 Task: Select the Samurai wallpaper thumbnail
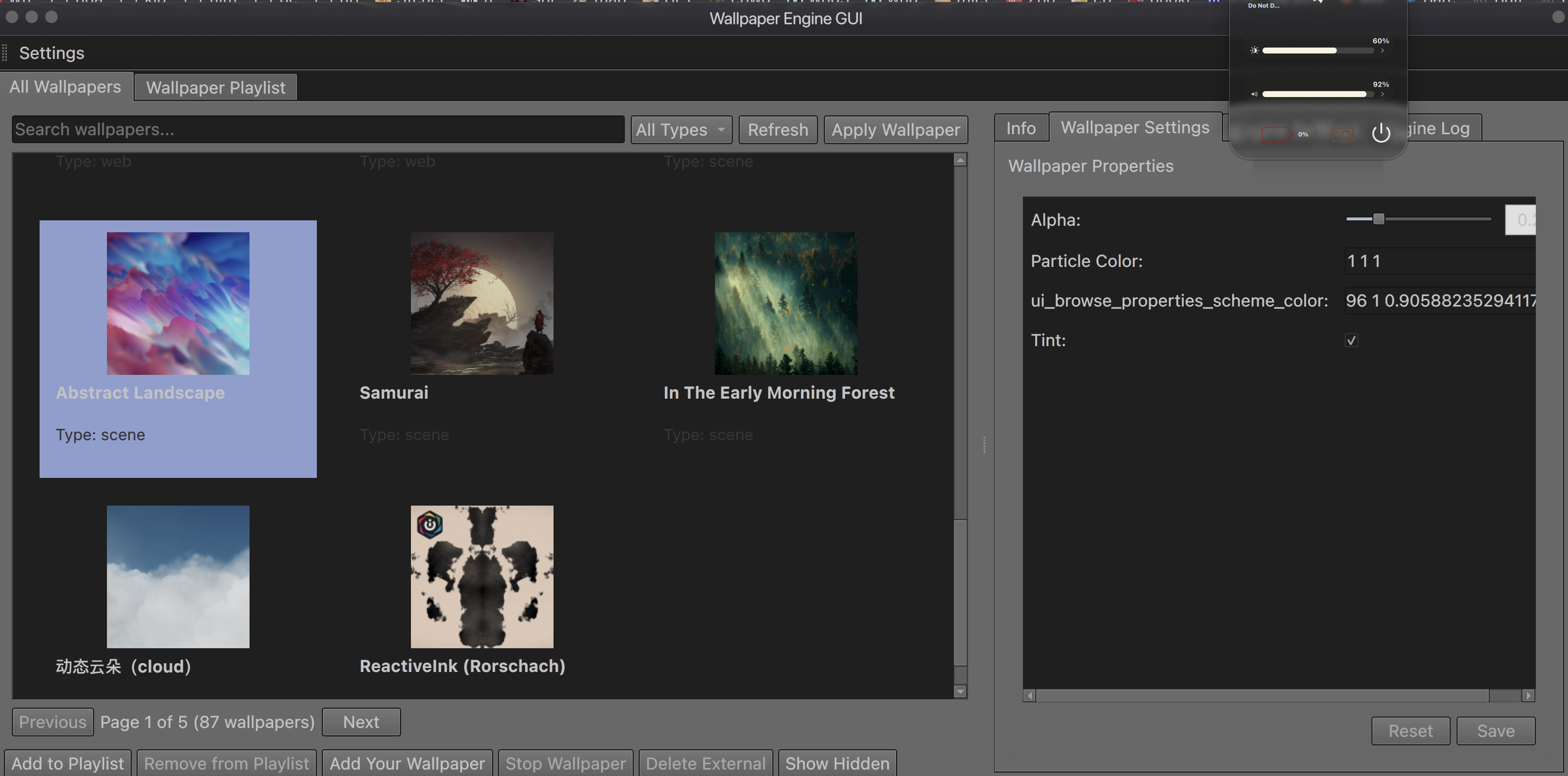(x=481, y=303)
